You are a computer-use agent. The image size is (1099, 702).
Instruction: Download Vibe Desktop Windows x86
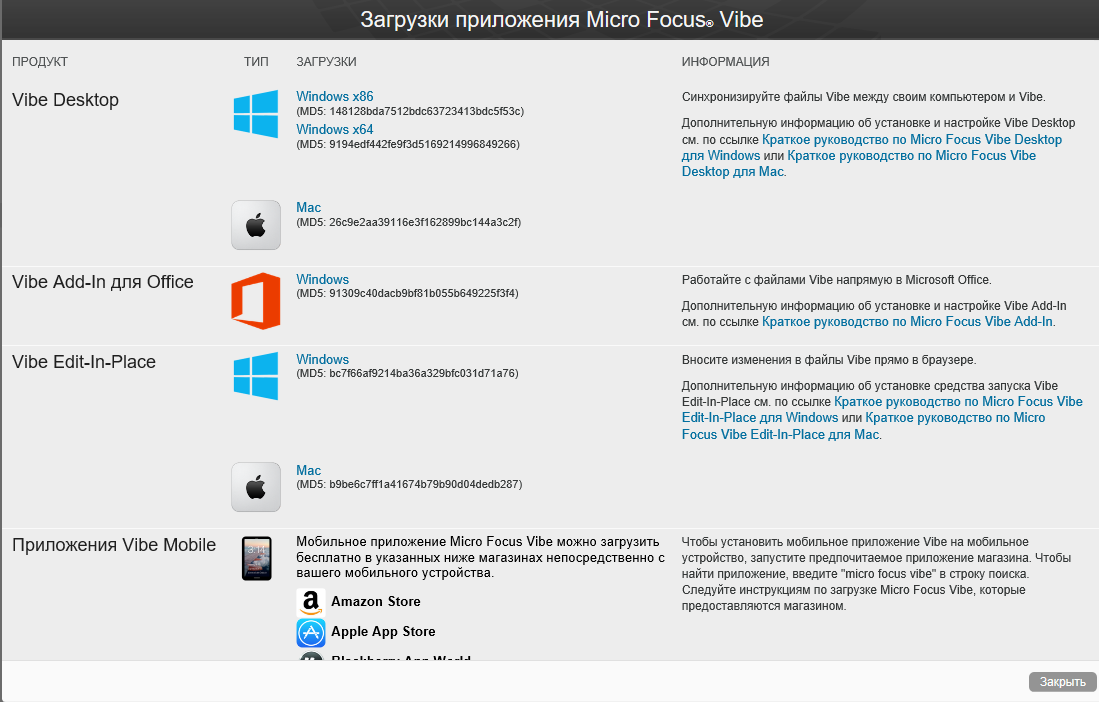[x=334, y=97]
